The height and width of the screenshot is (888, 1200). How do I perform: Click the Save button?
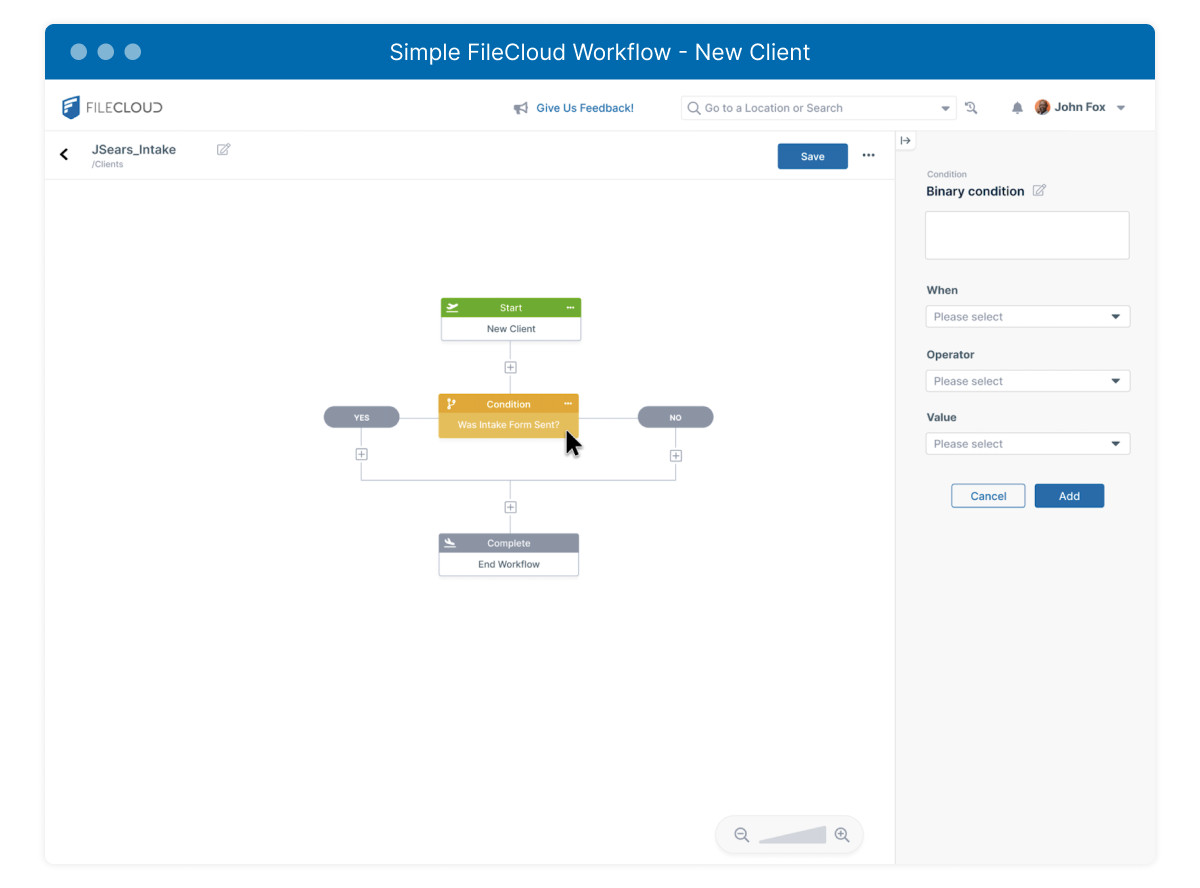813,156
